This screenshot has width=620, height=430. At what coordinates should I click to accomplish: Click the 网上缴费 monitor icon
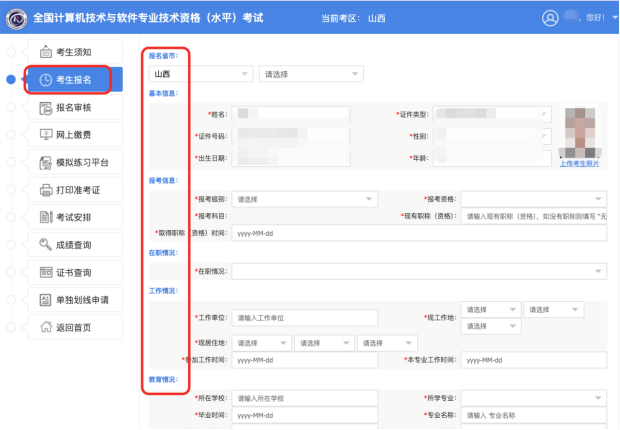tap(46, 135)
